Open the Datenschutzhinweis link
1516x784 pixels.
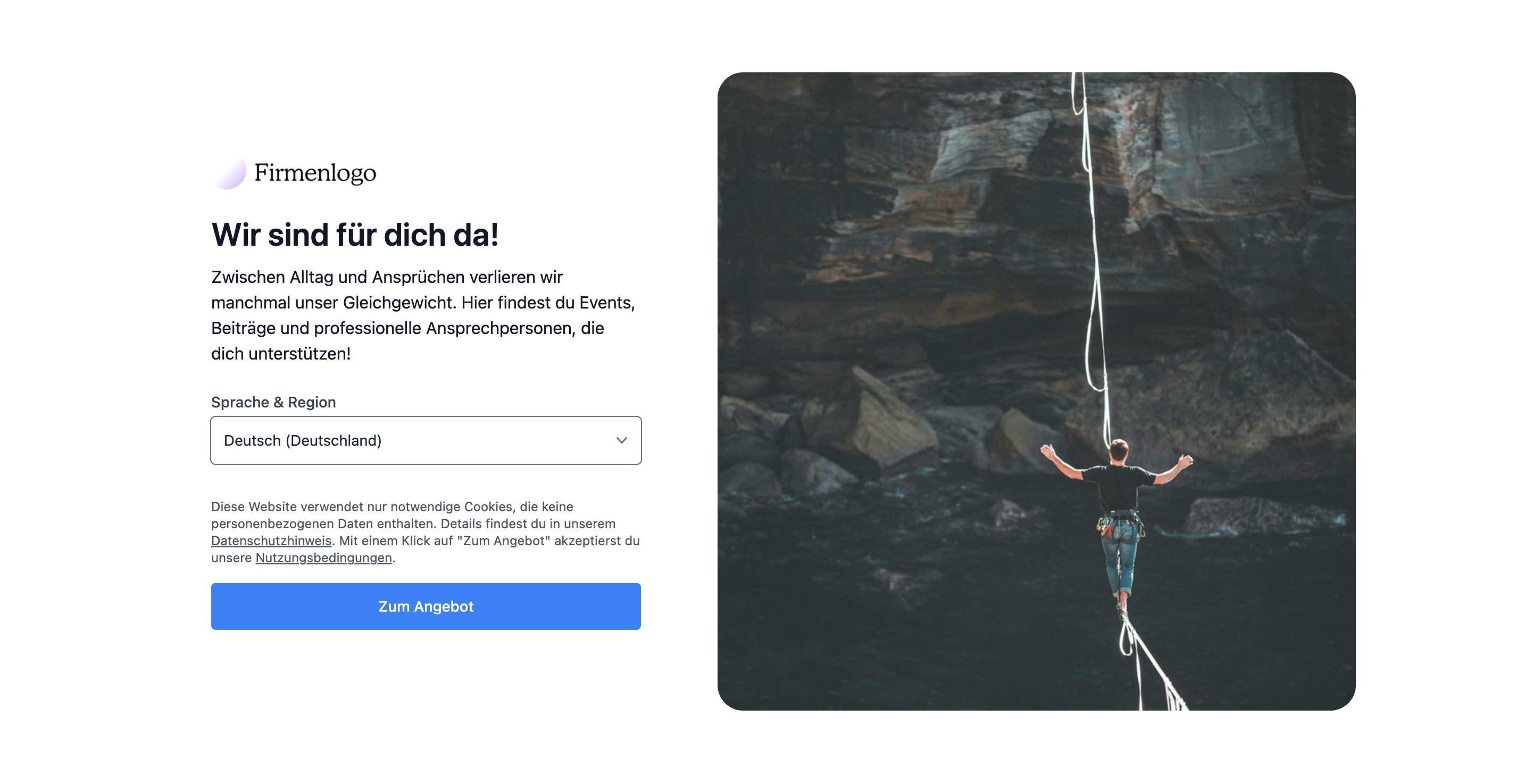coord(271,540)
